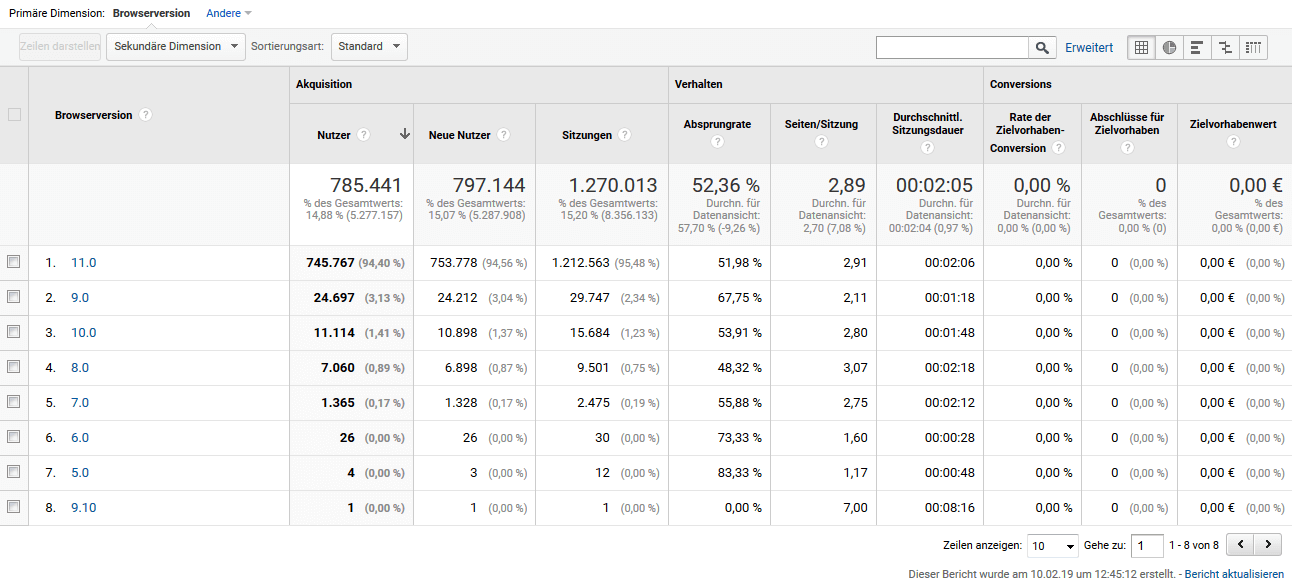Open the Sekundäre Dimension dropdown
Viewport: 1292px width, 587px height.
coord(175,46)
